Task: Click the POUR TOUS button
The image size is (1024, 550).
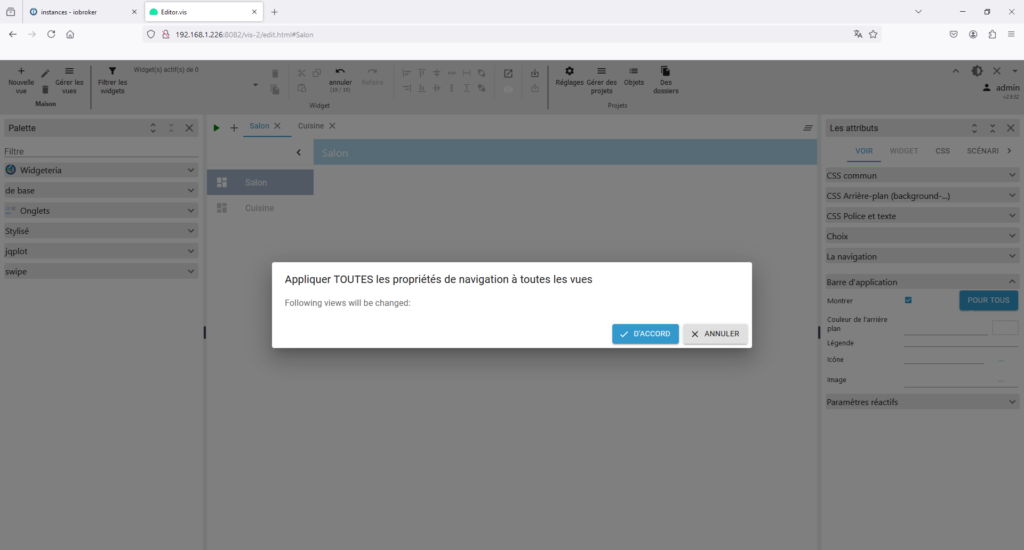Action: point(988,300)
